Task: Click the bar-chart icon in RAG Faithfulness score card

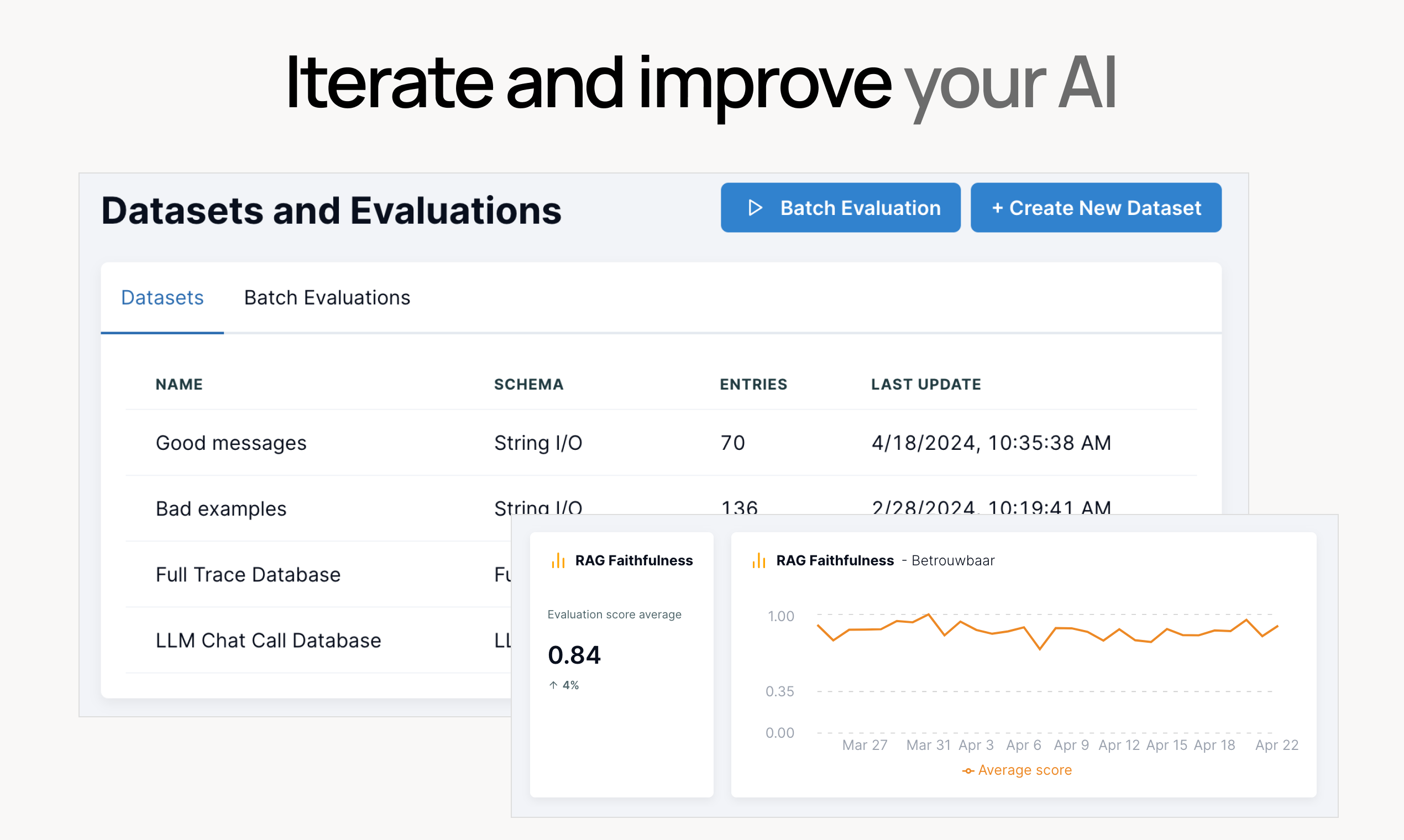Action: point(558,560)
